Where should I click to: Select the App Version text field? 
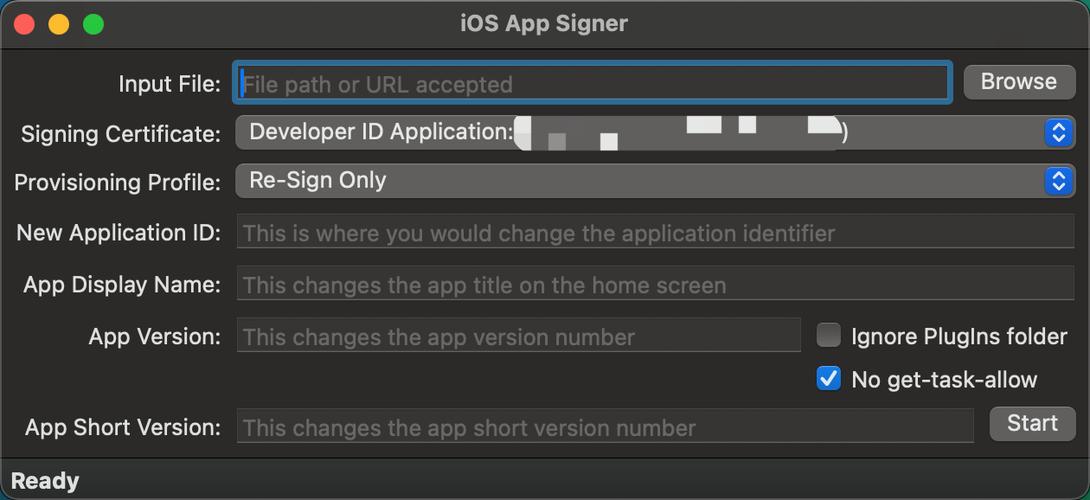click(x=519, y=336)
